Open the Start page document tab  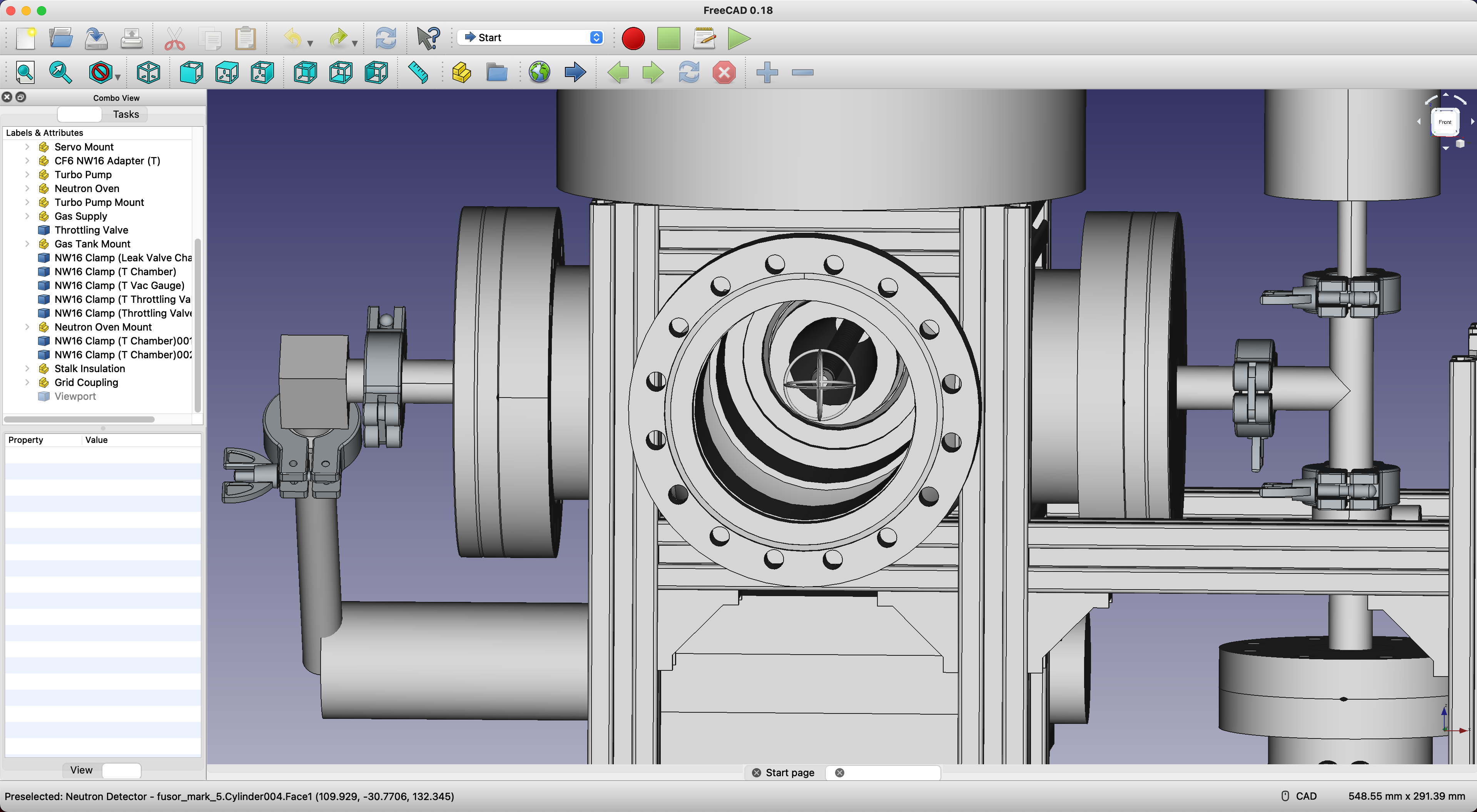coord(790,772)
